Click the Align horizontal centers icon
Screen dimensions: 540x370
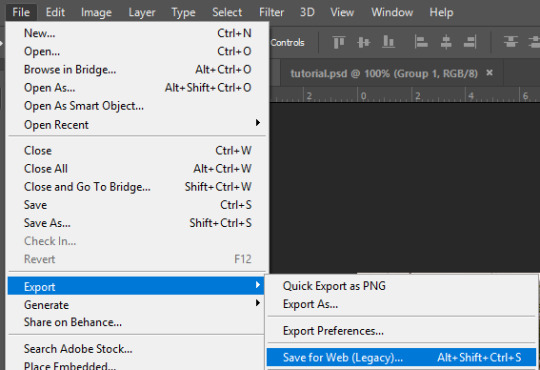tap(446, 42)
